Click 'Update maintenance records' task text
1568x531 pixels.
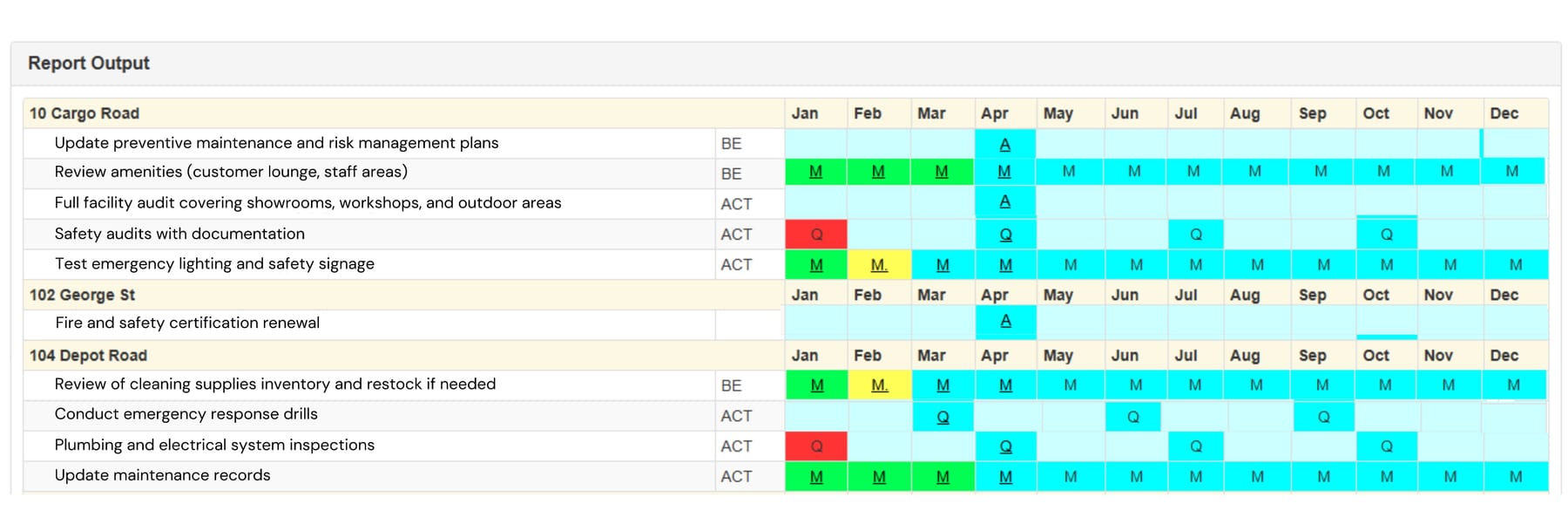tap(162, 475)
